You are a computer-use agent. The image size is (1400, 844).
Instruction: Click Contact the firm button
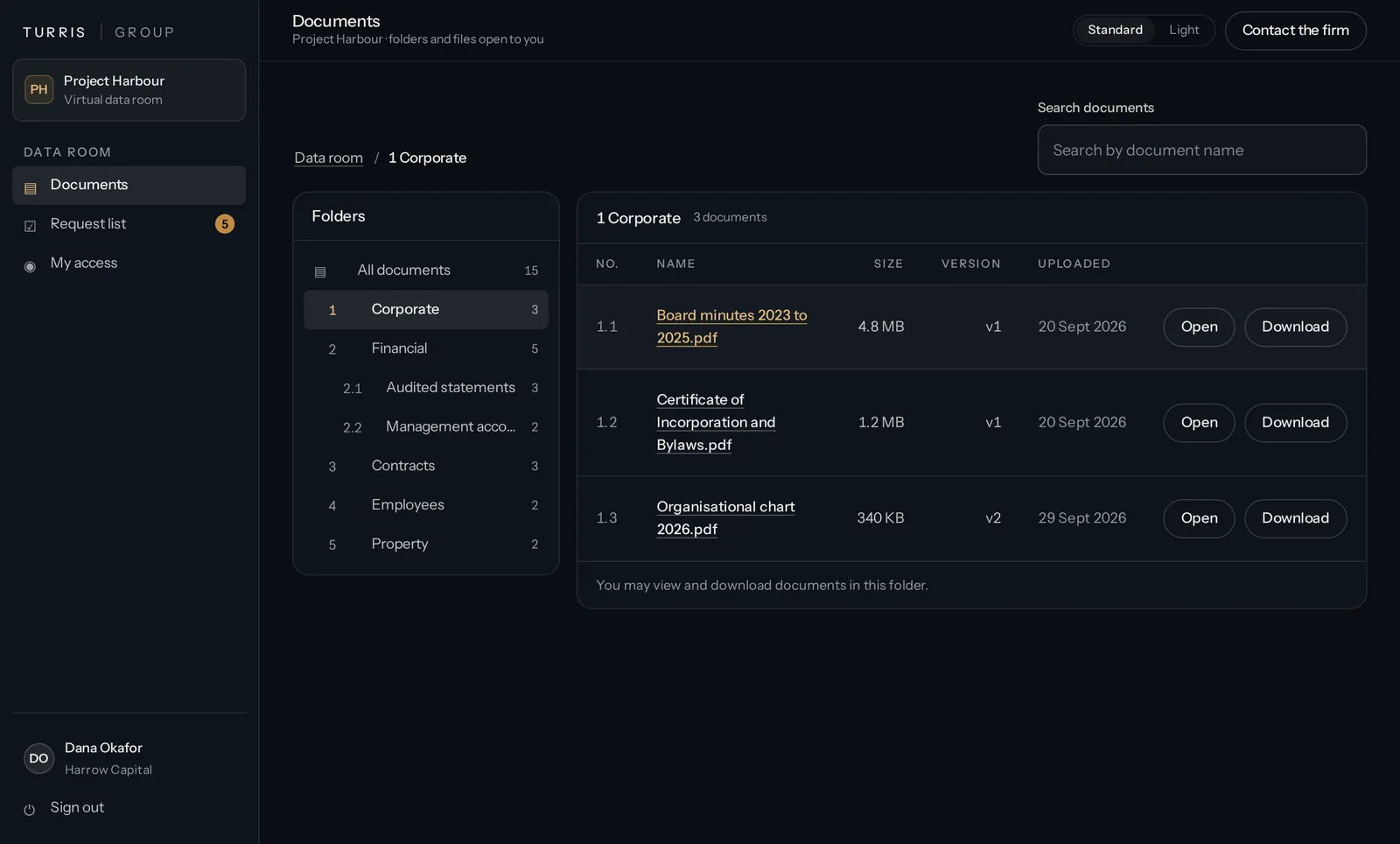(1296, 31)
